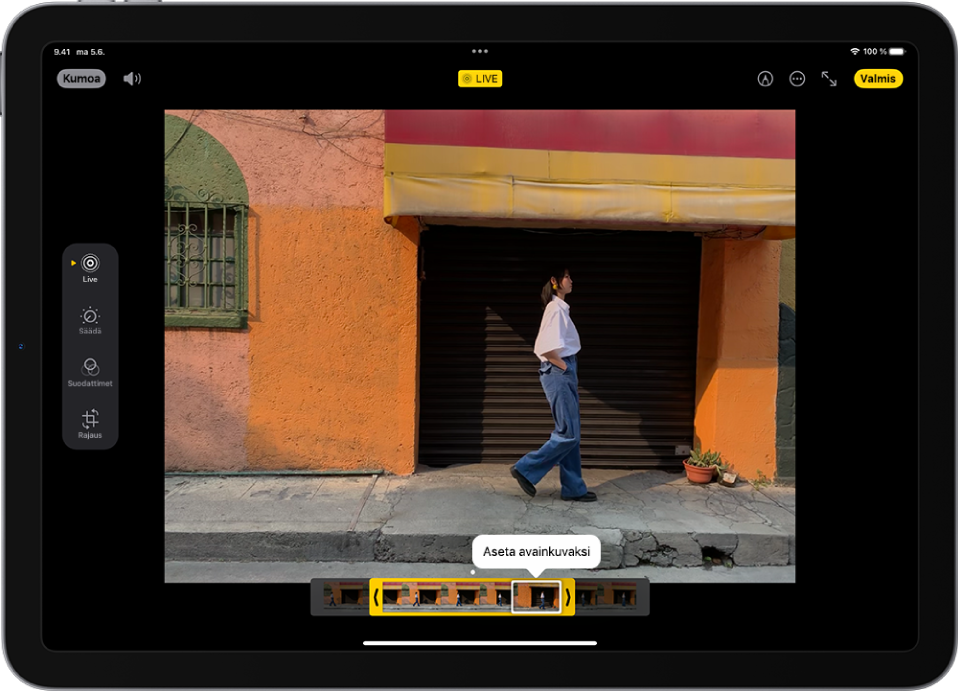Toggle the yellow LIVE badge off
This screenshot has width=958, height=692.
click(x=480, y=79)
